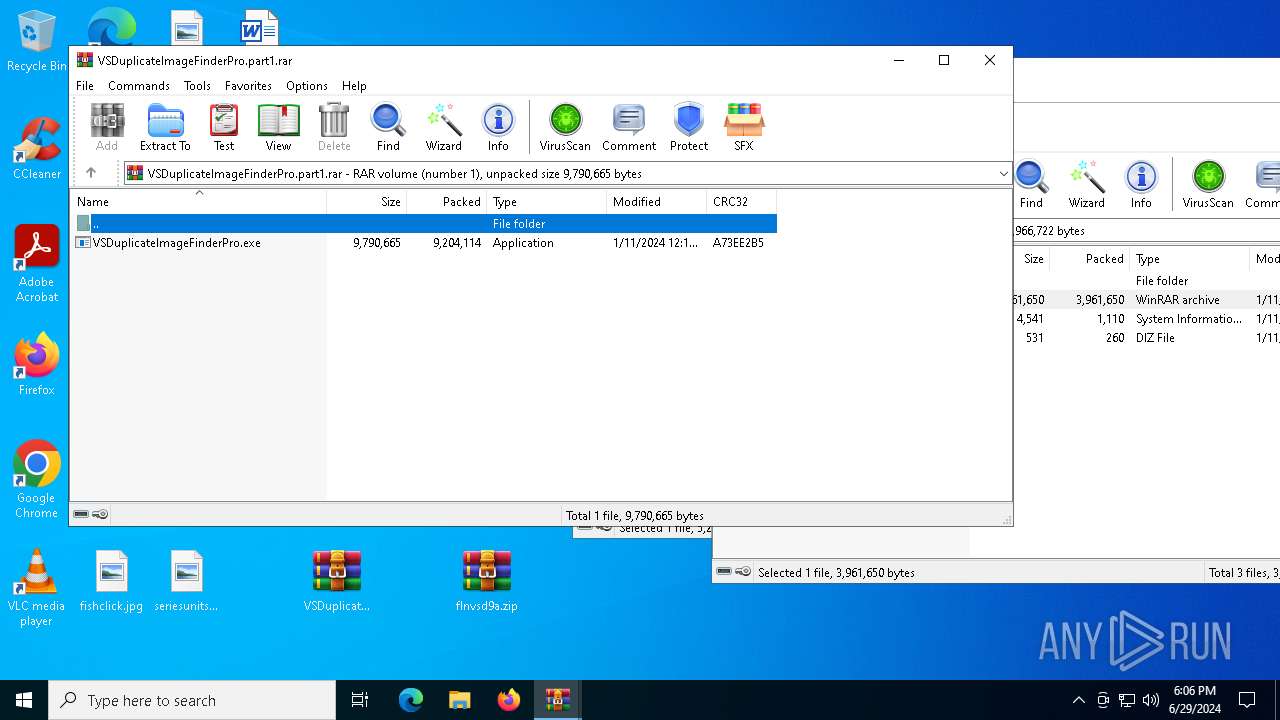Open the Tools menu
Viewport: 1280px width, 720px height.
[x=197, y=86]
